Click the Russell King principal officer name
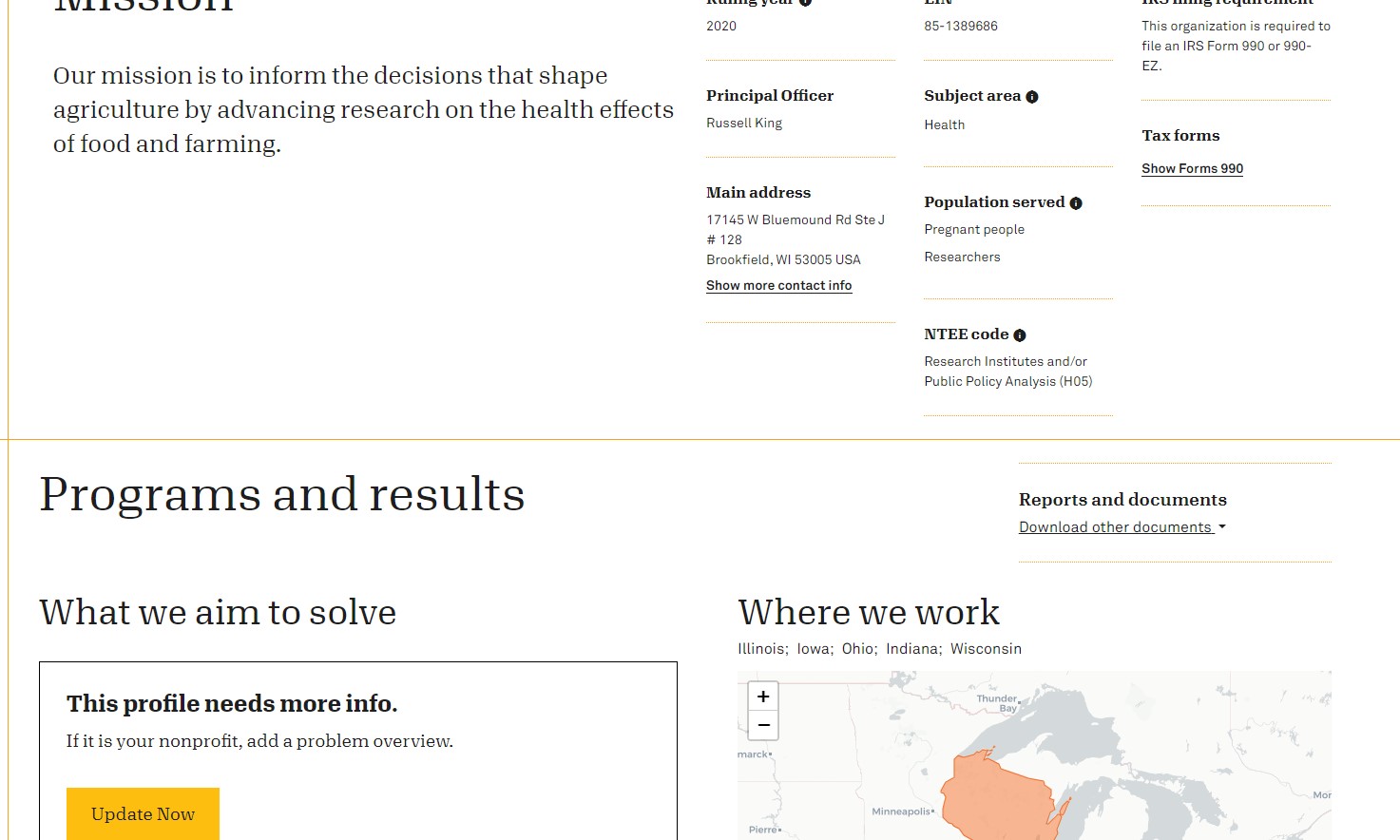The height and width of the screenshot is (840, 1400). 744,123
